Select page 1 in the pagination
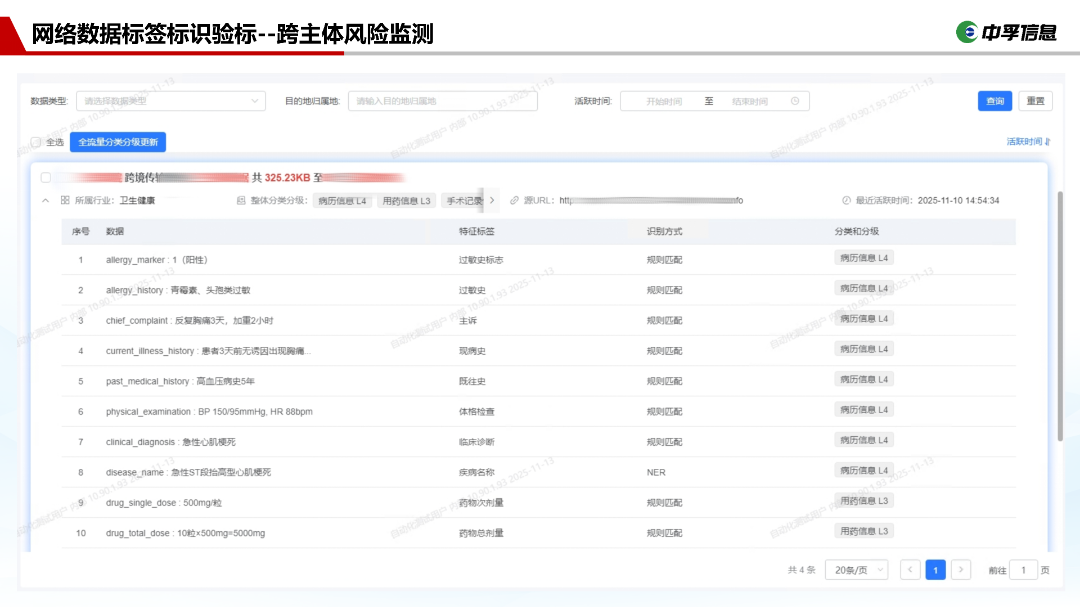1080x607 pixels. click(x=935, y=570)
